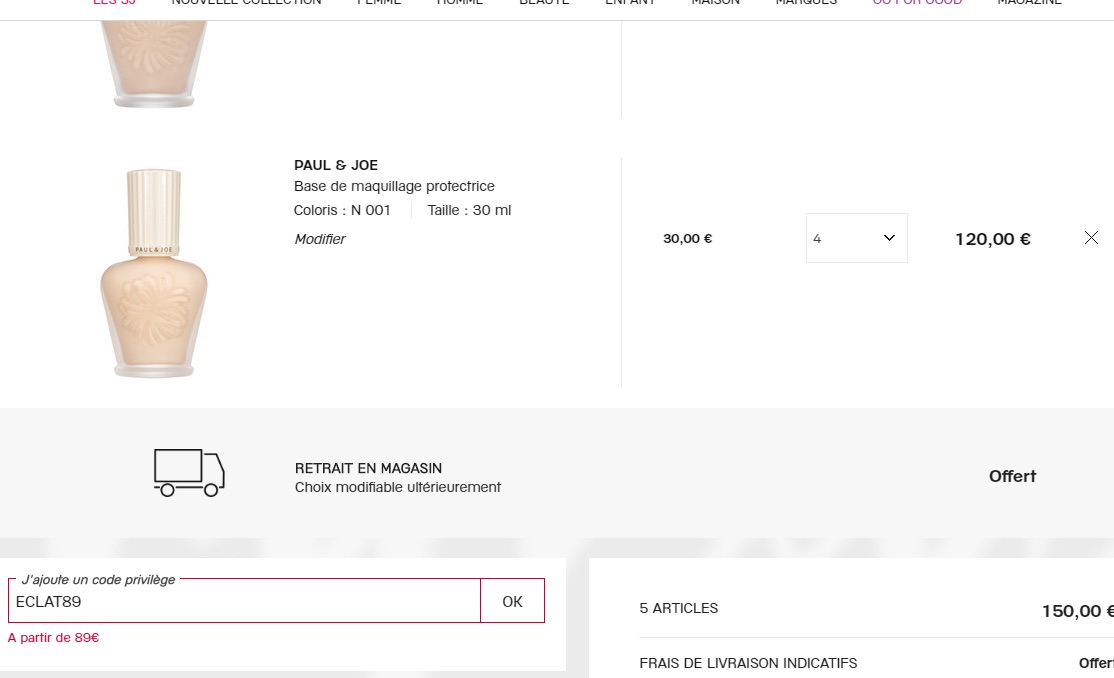Click FRAIS DE LIVRAISON INDICATIFS label

click(748, 663)
